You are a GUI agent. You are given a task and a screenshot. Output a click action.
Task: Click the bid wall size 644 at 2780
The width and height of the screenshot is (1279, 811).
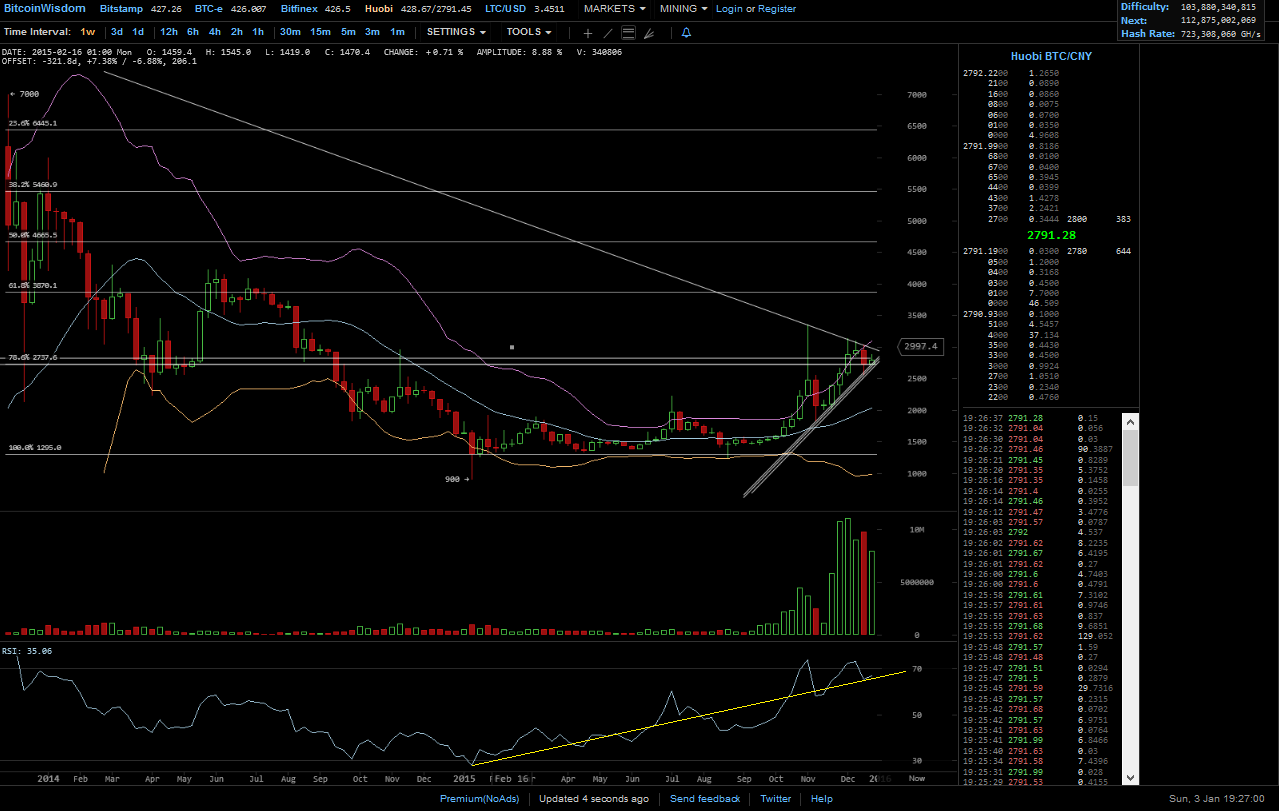(x=1122, y=251)
